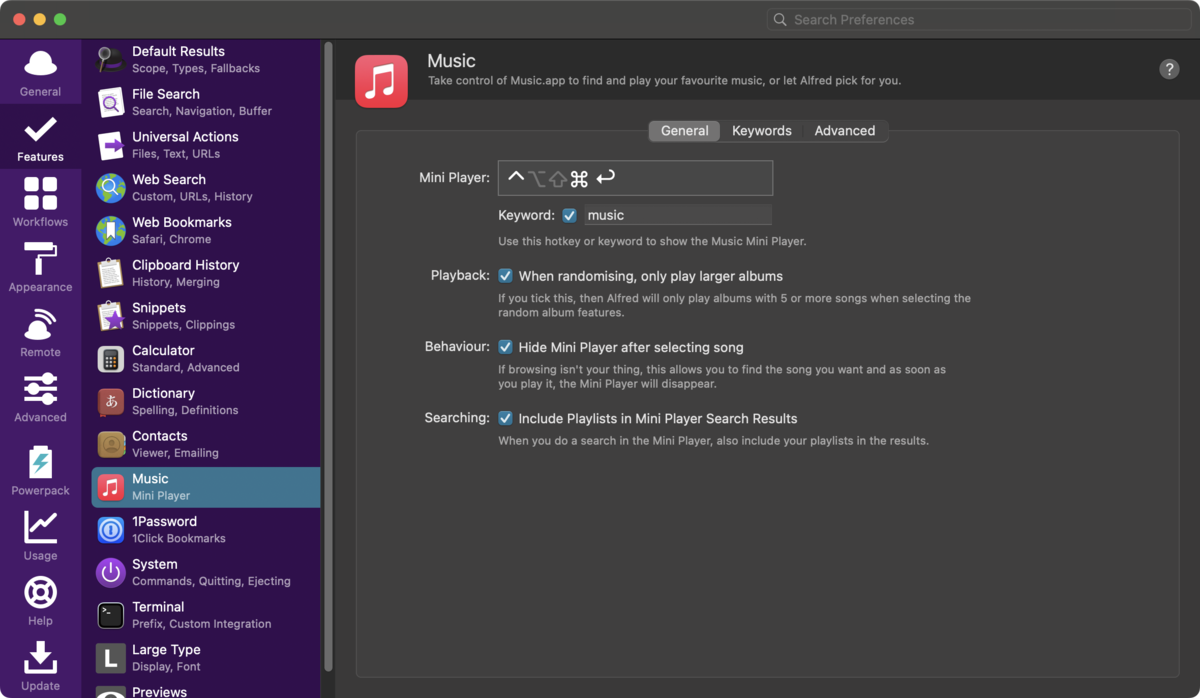Select Web Search feature icon
This screenshot has width=1200, height=698.
[110, 188]
